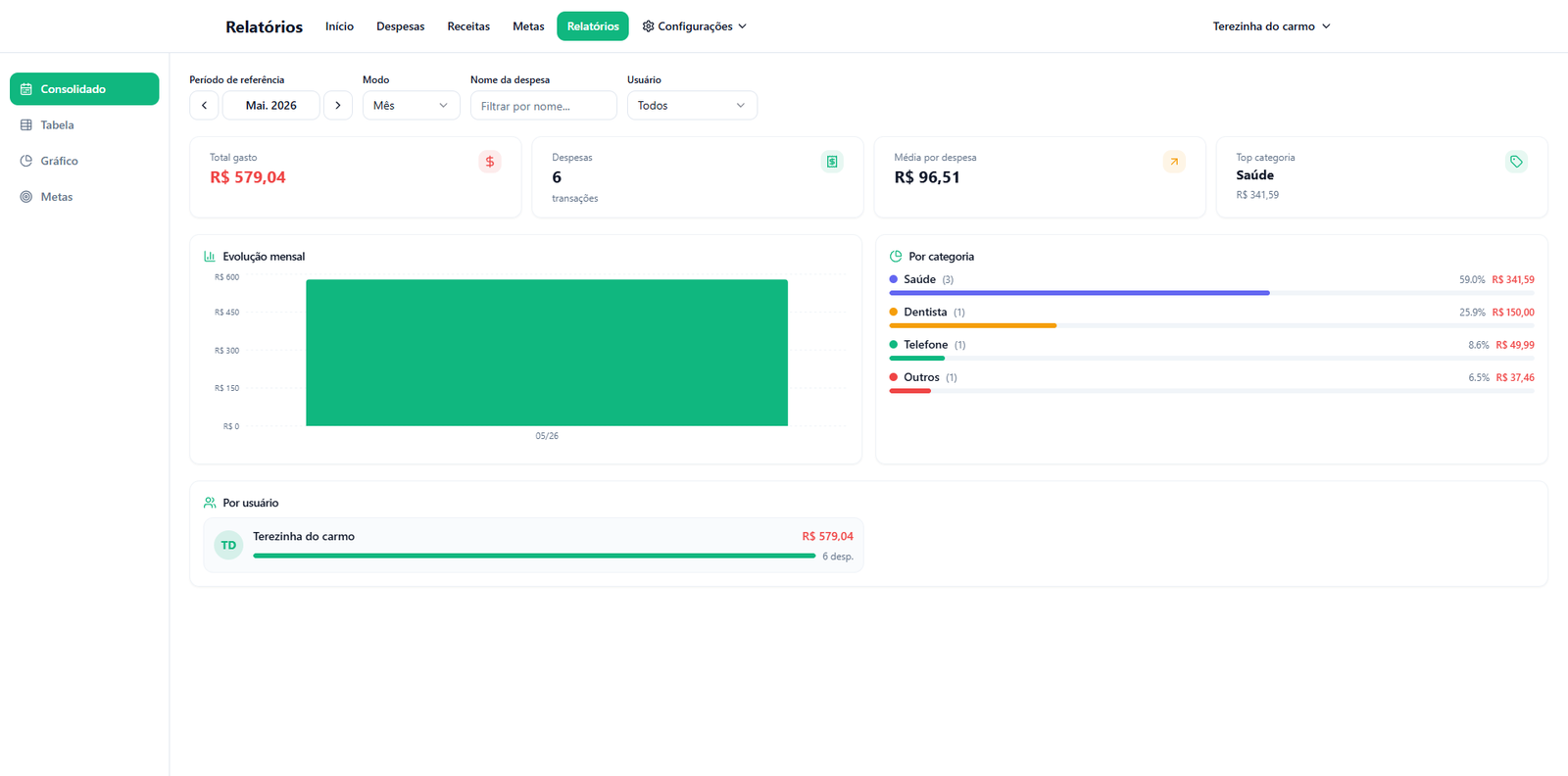1568x776 pixels.
Task: Click the receipt icon in Despesas card
Action: click(x=832, y=162)
